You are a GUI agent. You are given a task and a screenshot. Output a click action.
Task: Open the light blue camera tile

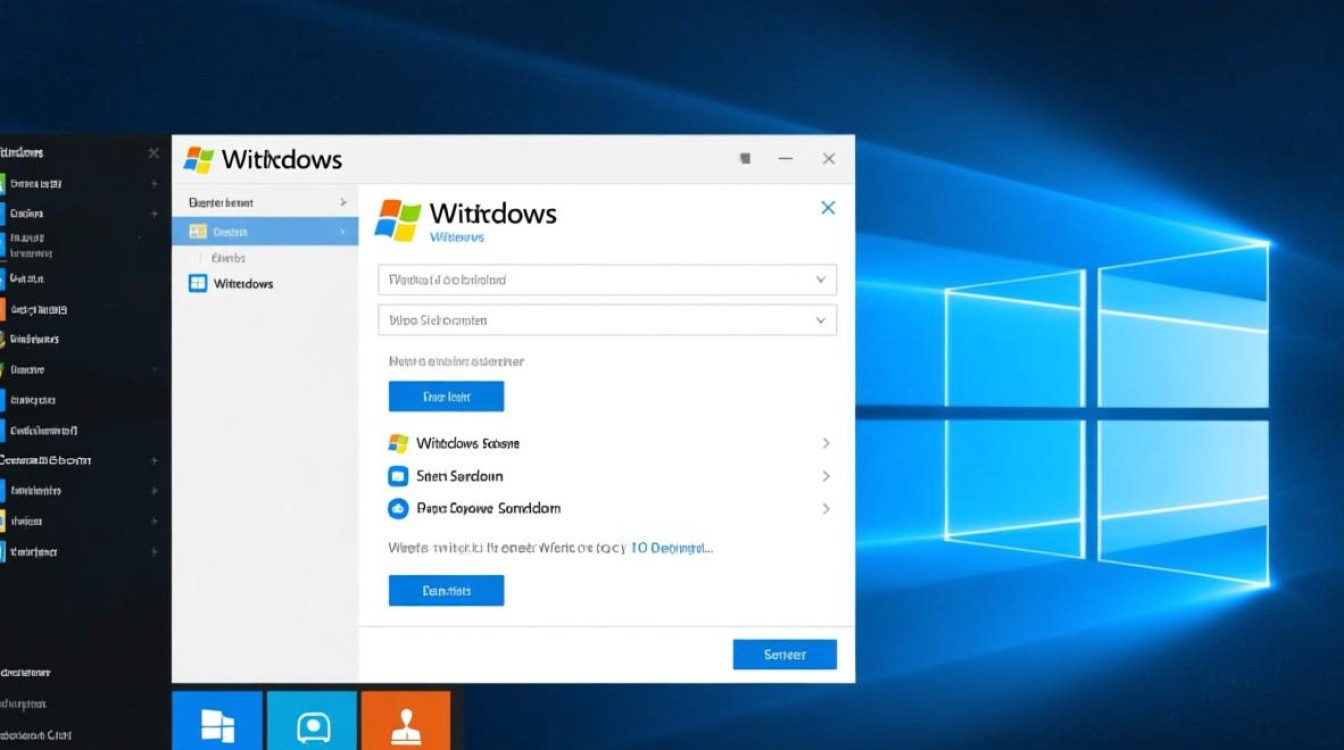pos(312,722)
